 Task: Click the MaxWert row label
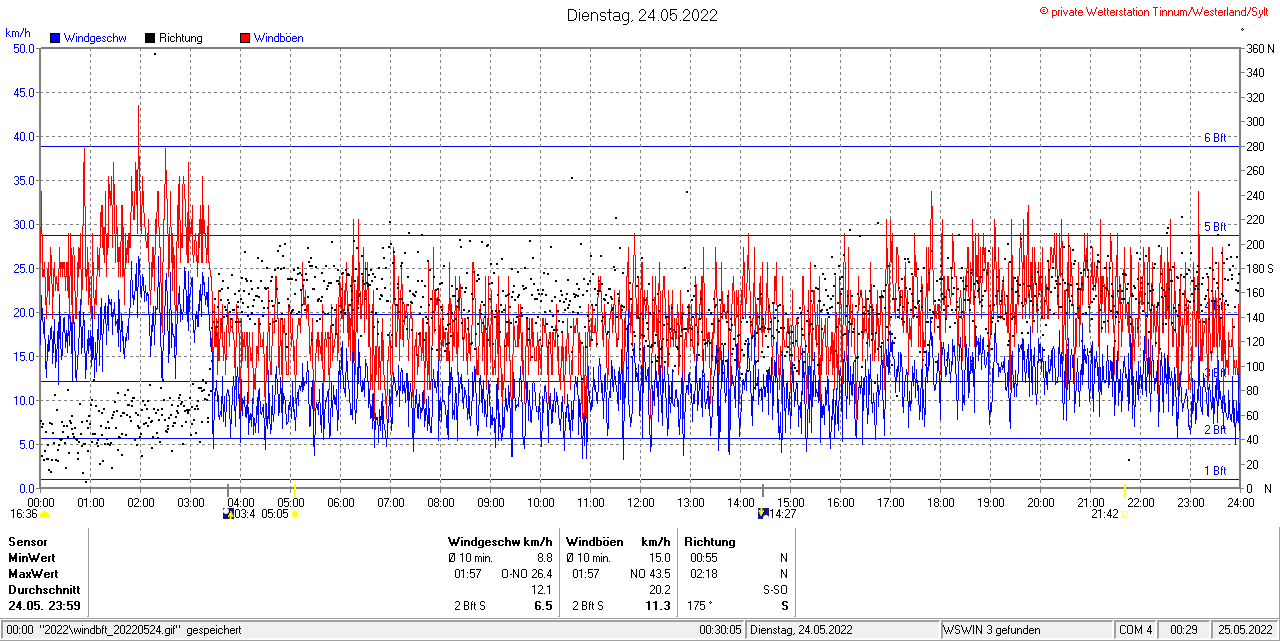pyautogui.click(x=33, y=574)
